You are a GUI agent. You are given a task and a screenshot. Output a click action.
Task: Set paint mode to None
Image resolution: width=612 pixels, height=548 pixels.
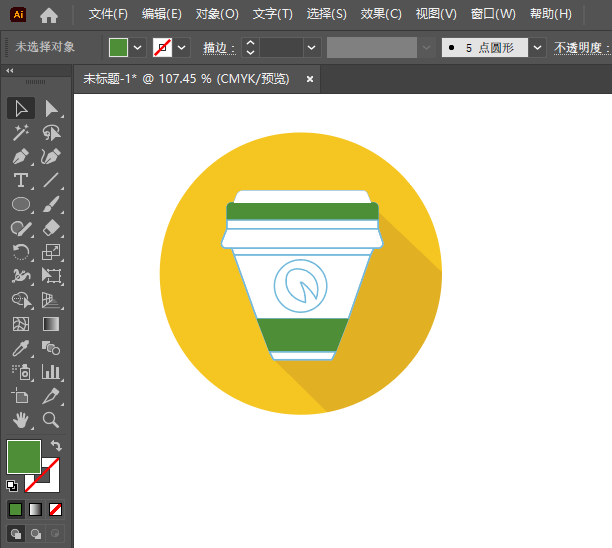[55, 509]
